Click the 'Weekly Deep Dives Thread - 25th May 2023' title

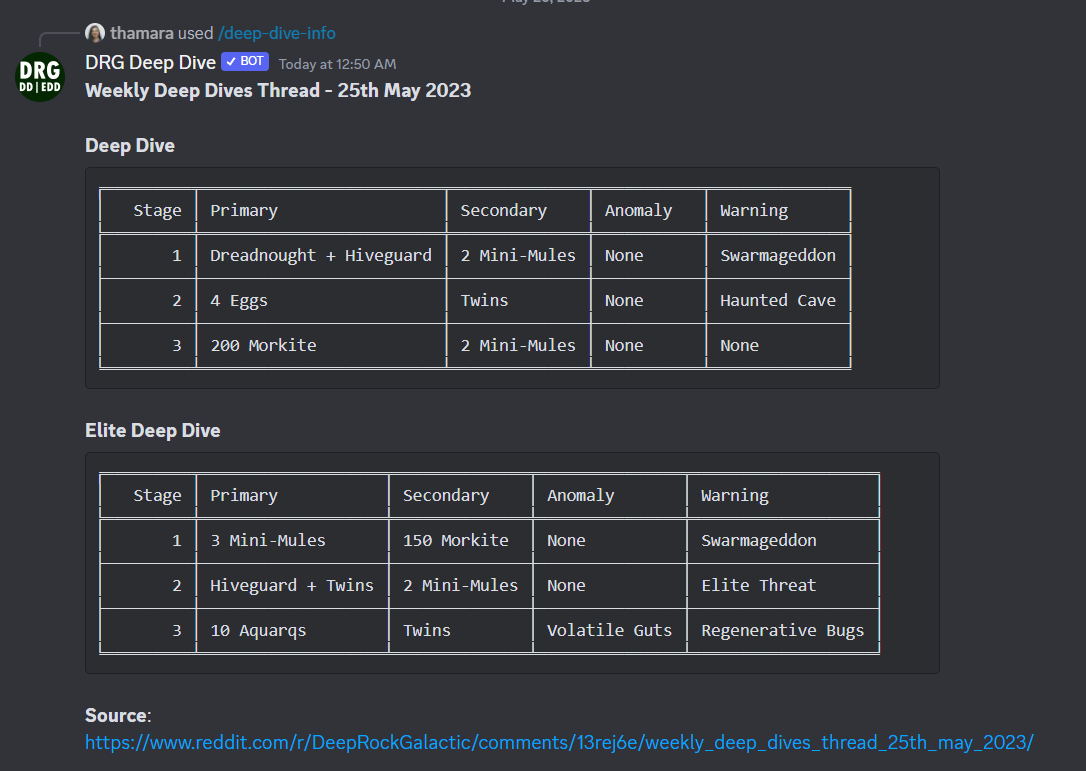278,91
